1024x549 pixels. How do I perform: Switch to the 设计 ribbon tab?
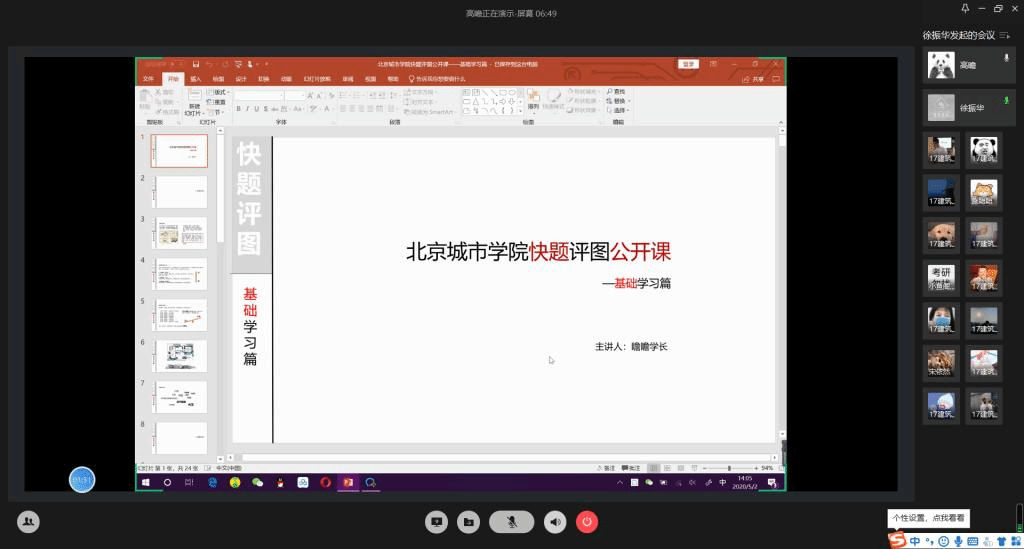241,79
